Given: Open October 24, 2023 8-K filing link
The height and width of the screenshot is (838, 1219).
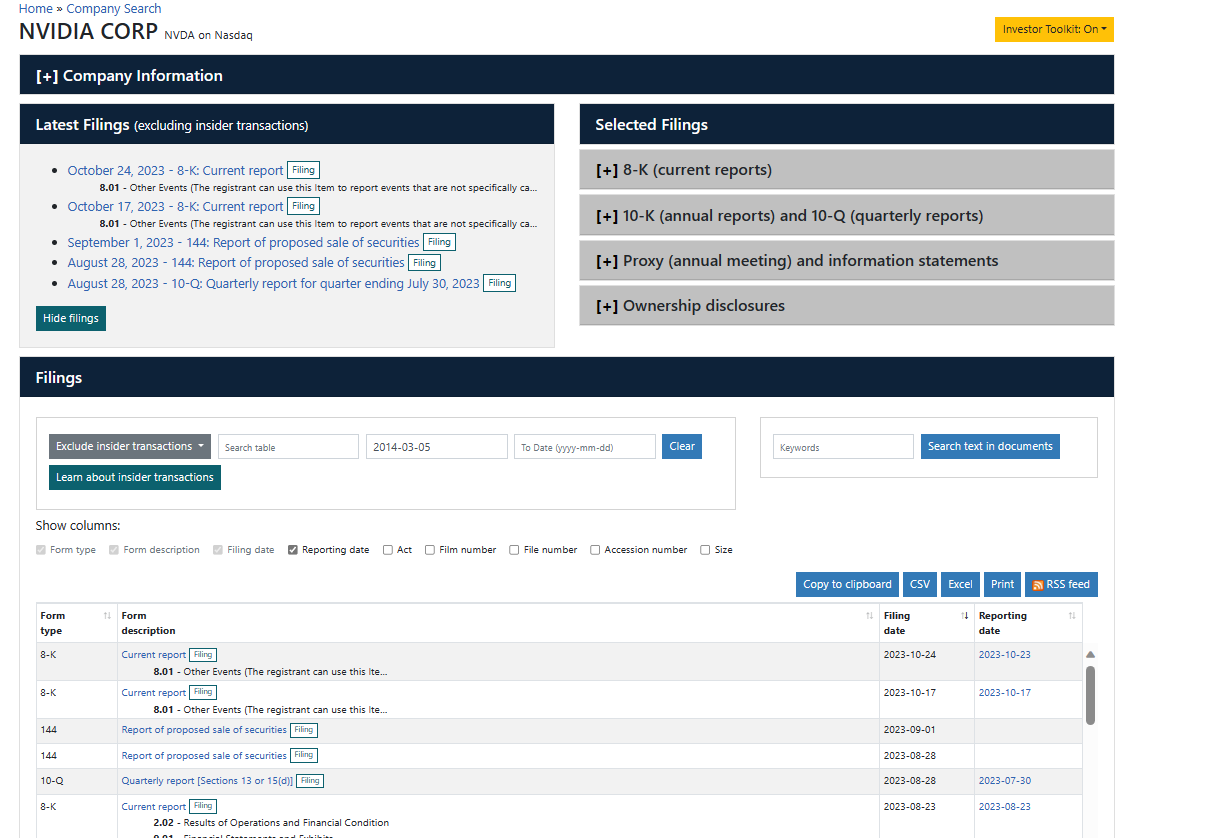Looking at the screenshot, I should coord(175,171).
